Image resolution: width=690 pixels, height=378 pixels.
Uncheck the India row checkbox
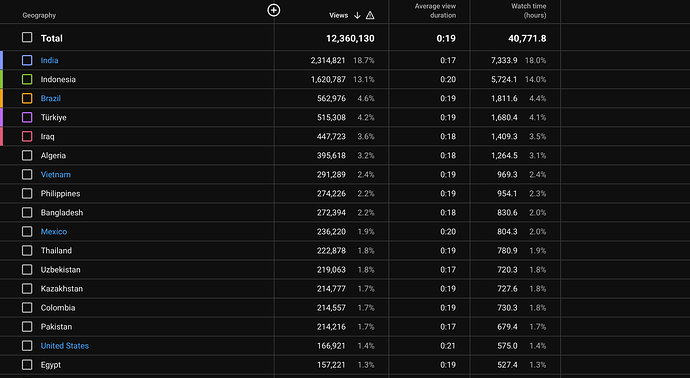tap(27, 60)
